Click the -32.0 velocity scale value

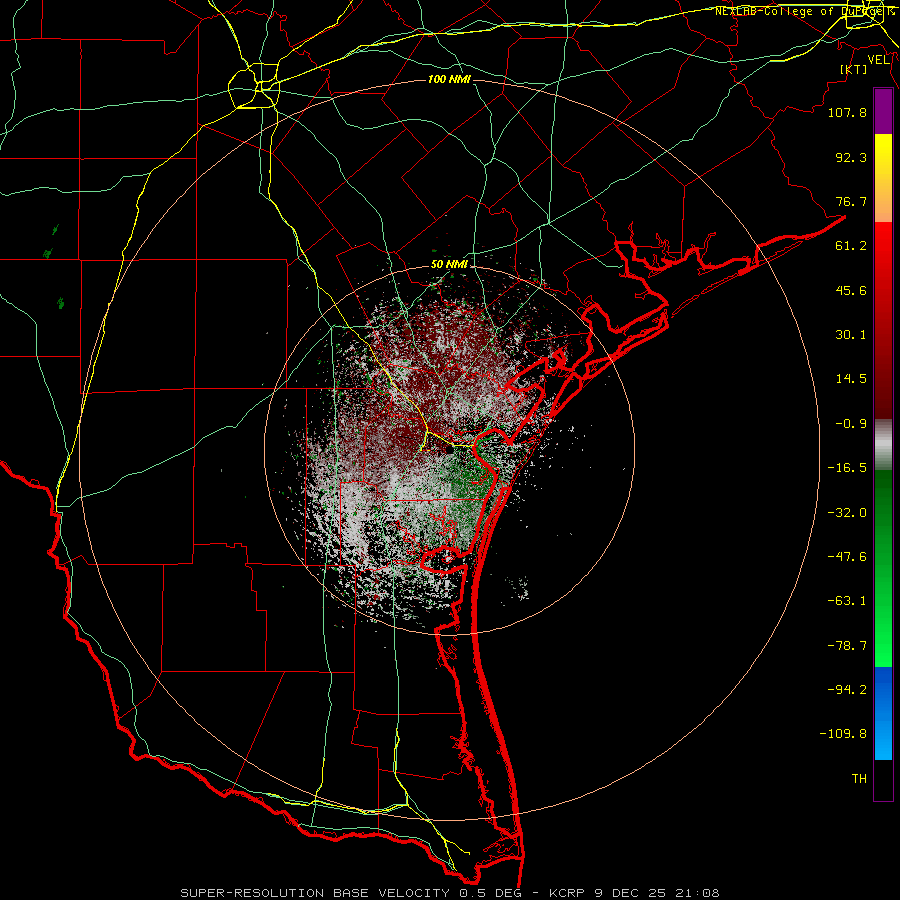tap(847, 513)
